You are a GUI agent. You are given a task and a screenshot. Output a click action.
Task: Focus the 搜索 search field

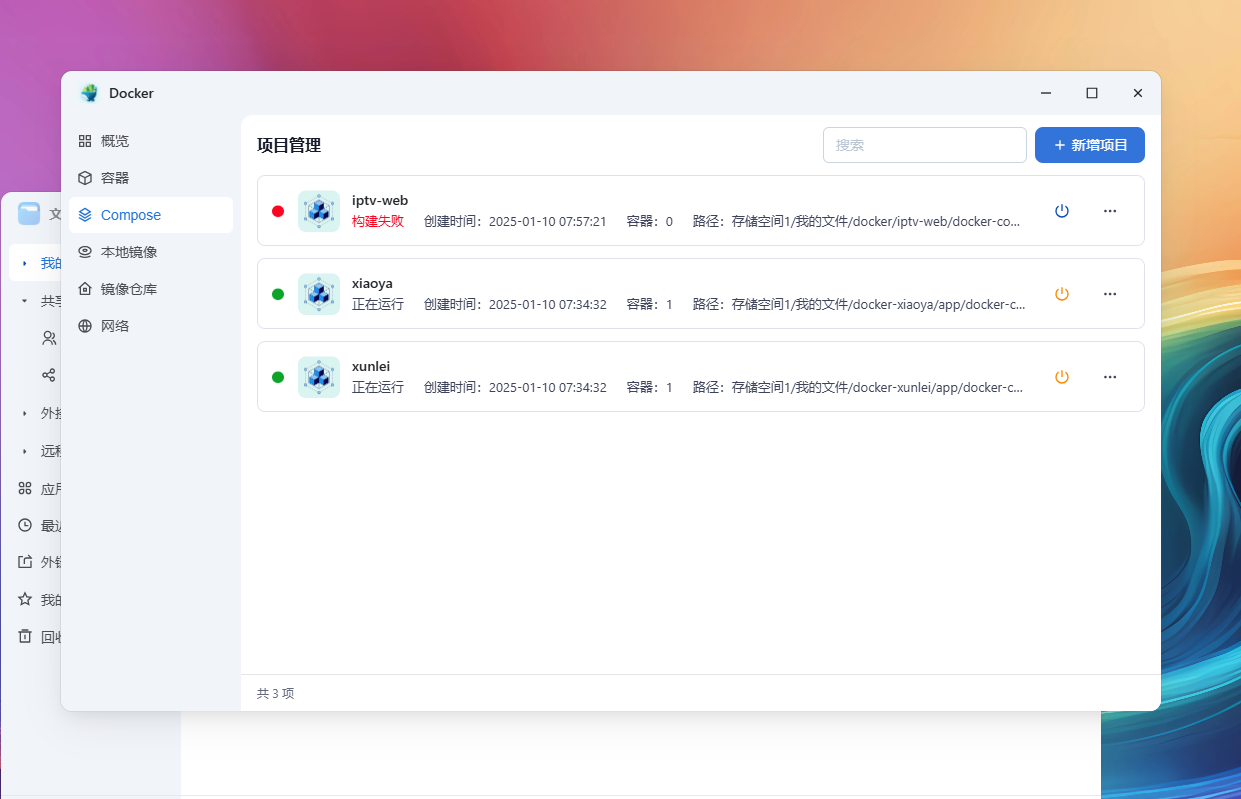coord(925,145)
